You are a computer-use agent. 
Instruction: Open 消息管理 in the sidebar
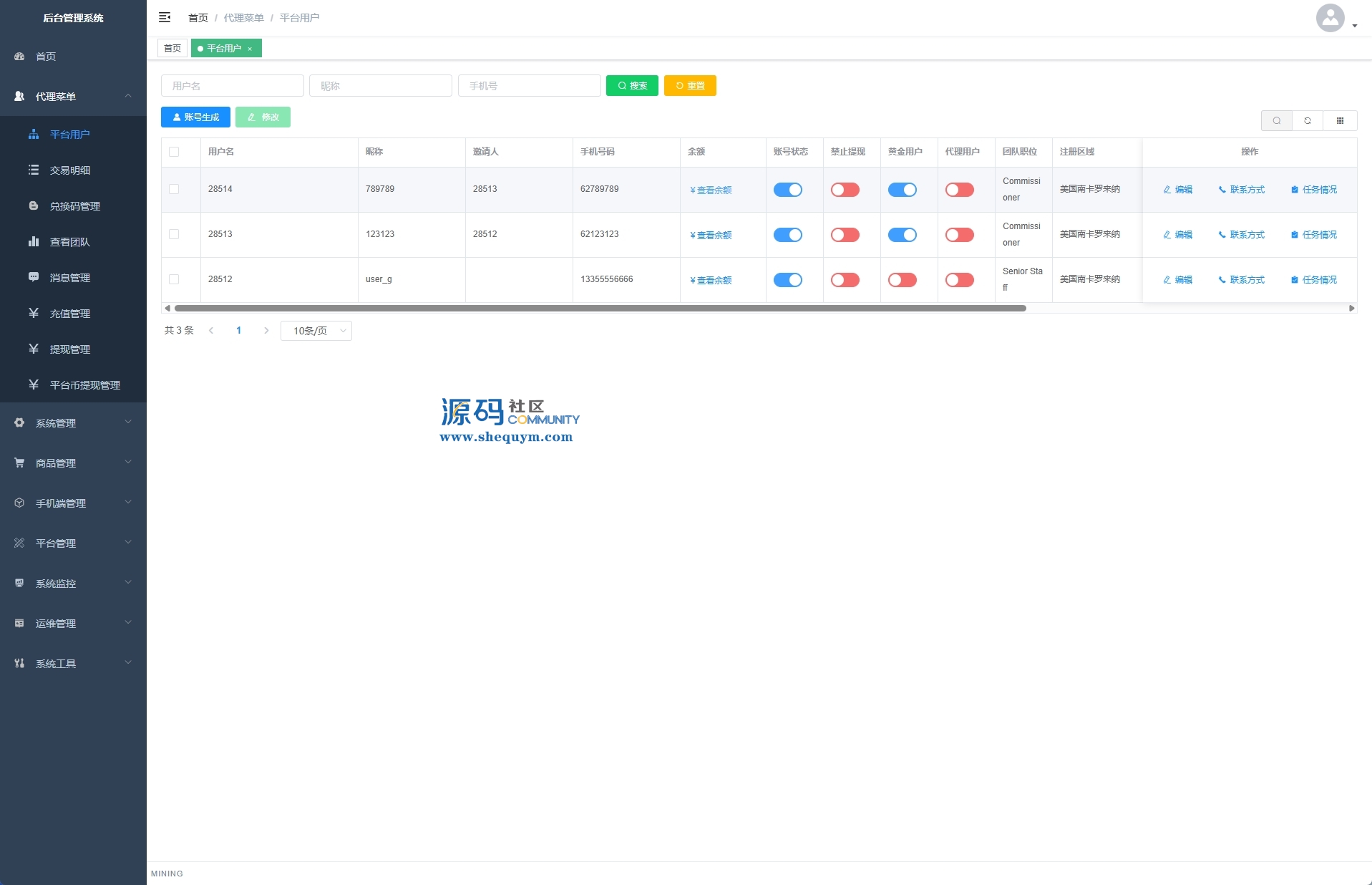(x=70, y=278)
